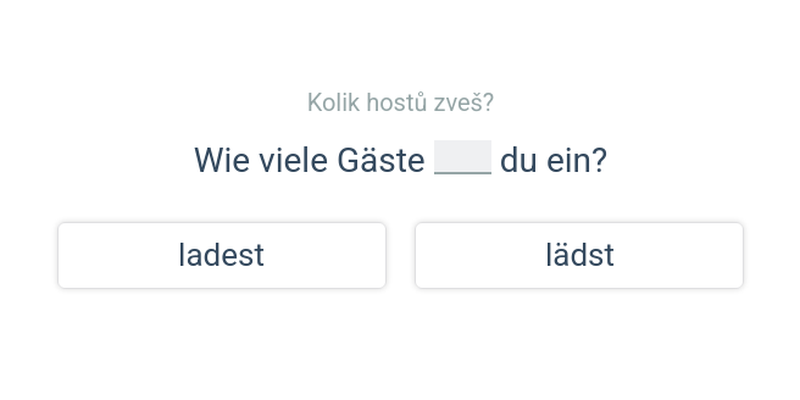The image size is (800, 400).
Task: Click the word 'hostů' in the hint
Action: [396, 102]
